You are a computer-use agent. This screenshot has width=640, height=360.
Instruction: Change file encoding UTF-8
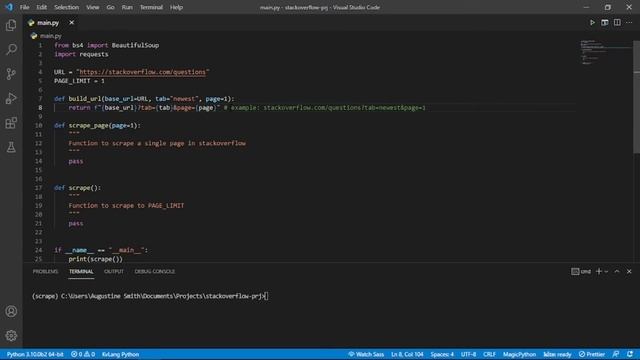[468, 354]
